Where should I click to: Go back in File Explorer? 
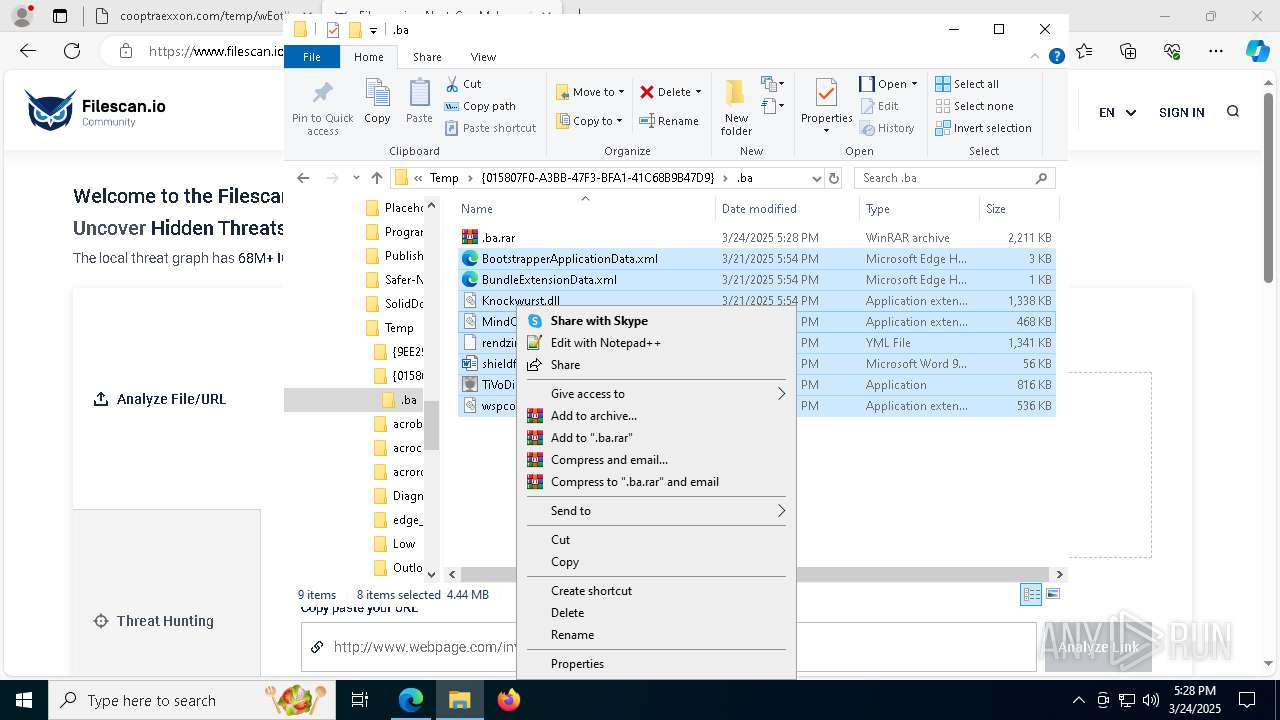[303, 178]
